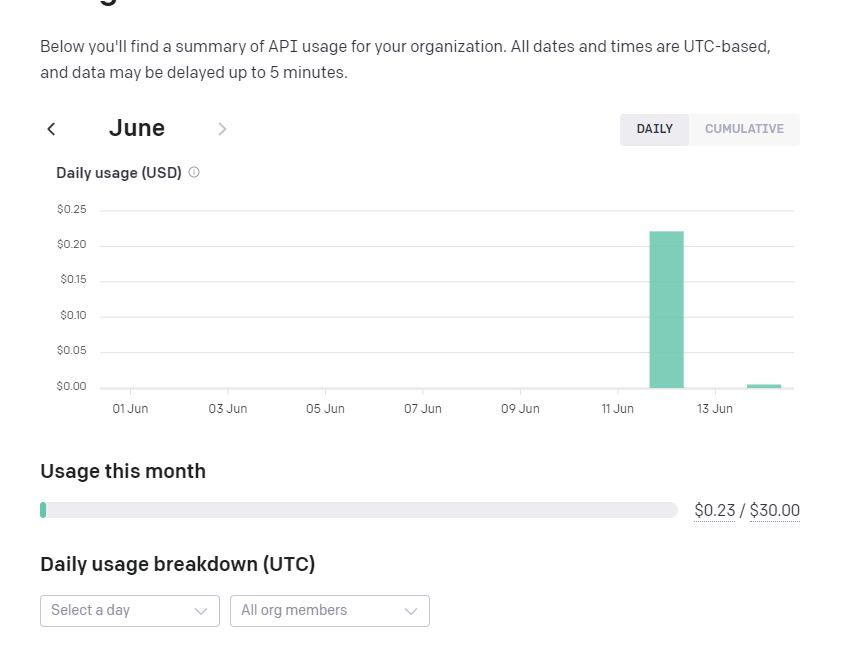Go to the next month using right chevron
The height and width of the screenshot is (646, 844).
point(222,129)
